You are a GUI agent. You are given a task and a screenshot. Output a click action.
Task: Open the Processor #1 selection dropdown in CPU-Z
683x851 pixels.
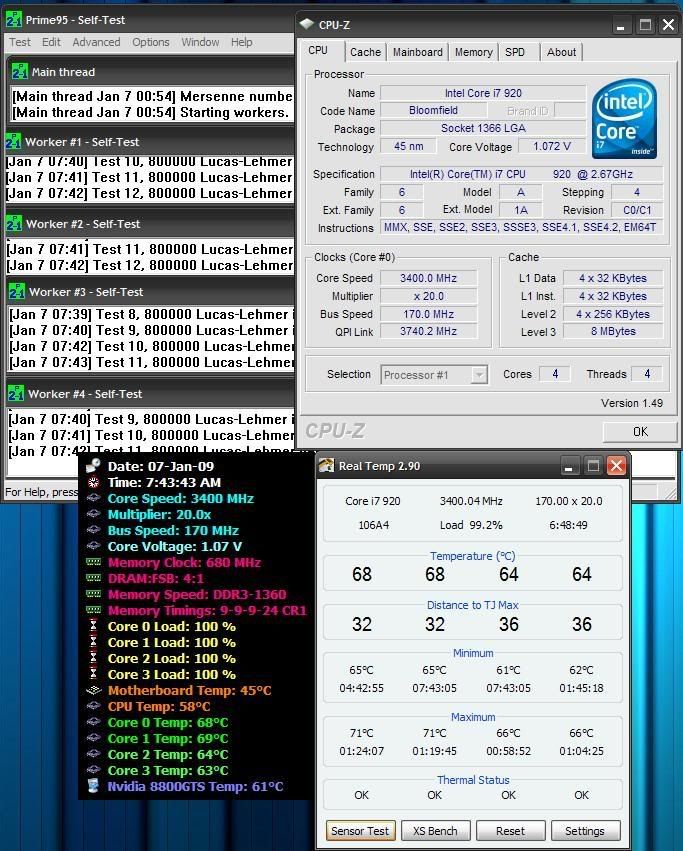point(479,374)
